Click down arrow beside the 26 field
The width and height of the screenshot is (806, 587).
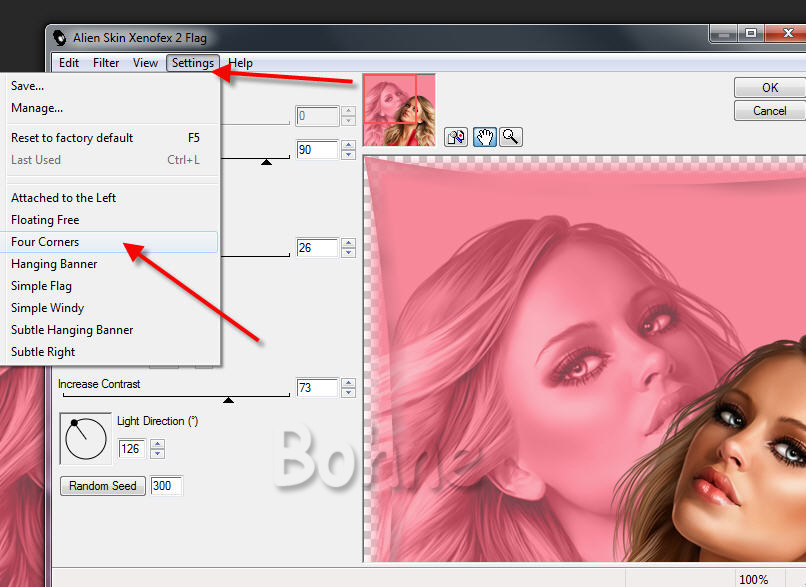[349, 253]
